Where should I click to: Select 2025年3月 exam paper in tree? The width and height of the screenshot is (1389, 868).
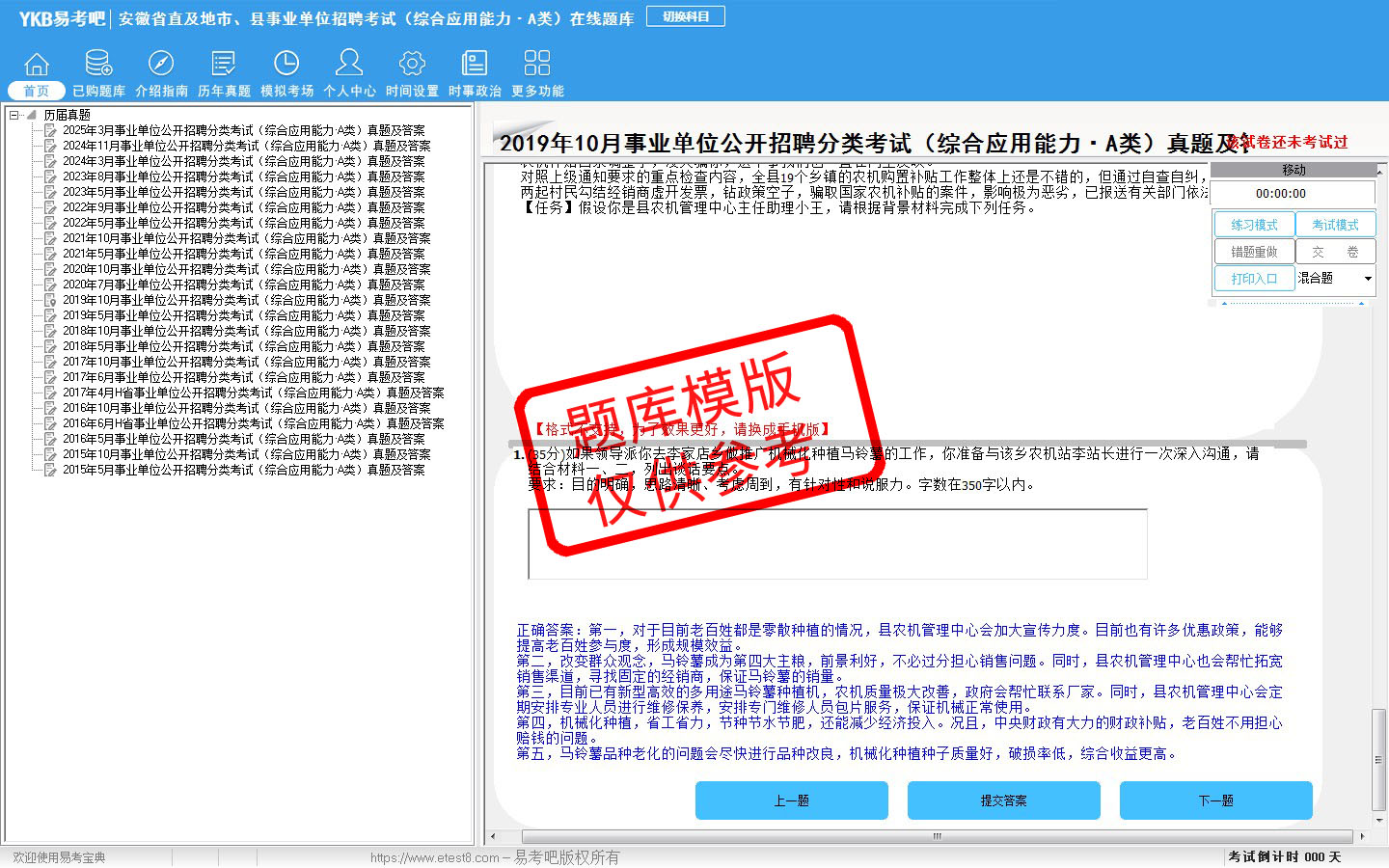243,130
